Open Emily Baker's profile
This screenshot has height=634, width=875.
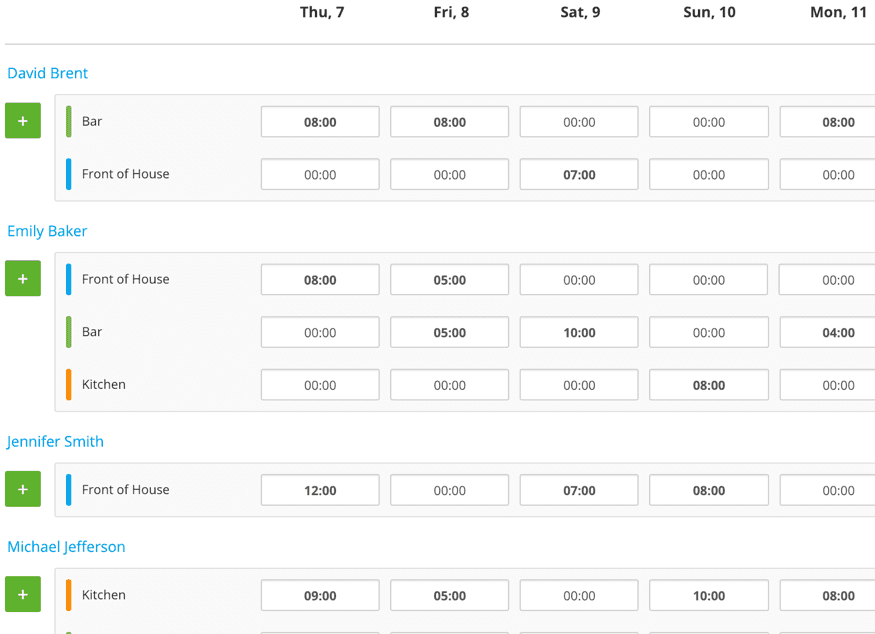pyautogui.click(x=46, y=230)
